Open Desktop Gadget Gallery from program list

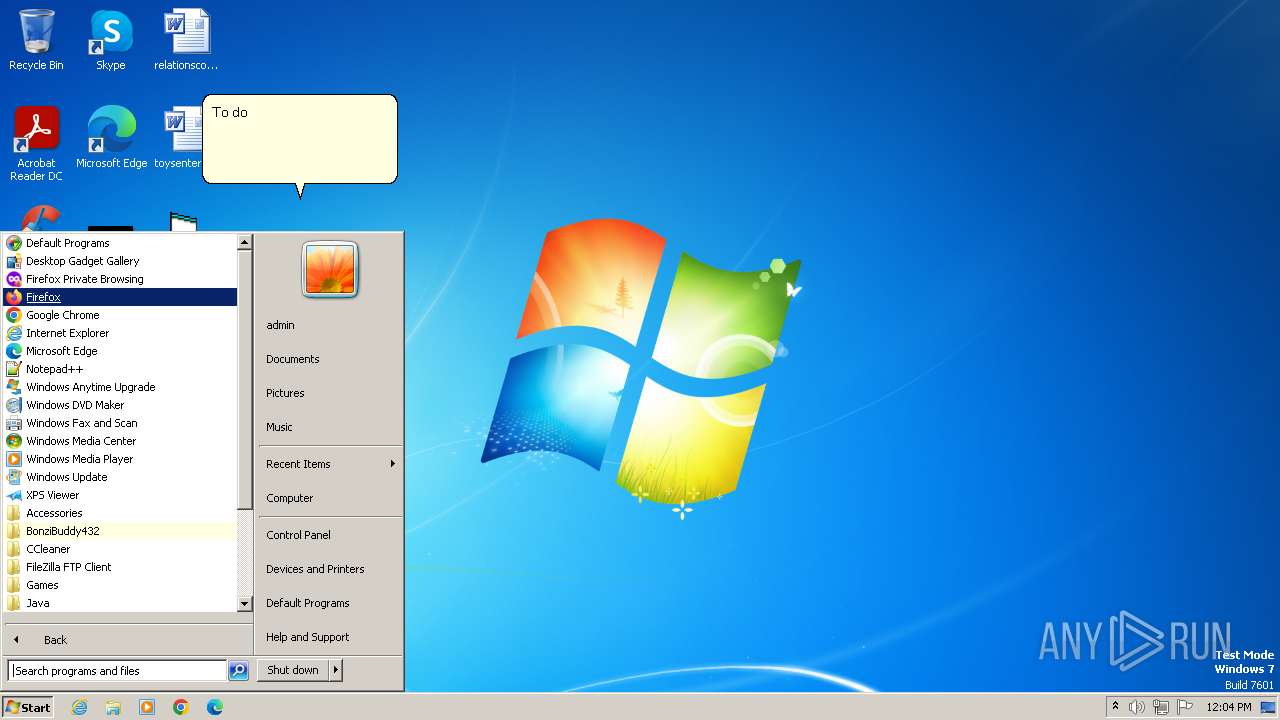pos(120,261)
